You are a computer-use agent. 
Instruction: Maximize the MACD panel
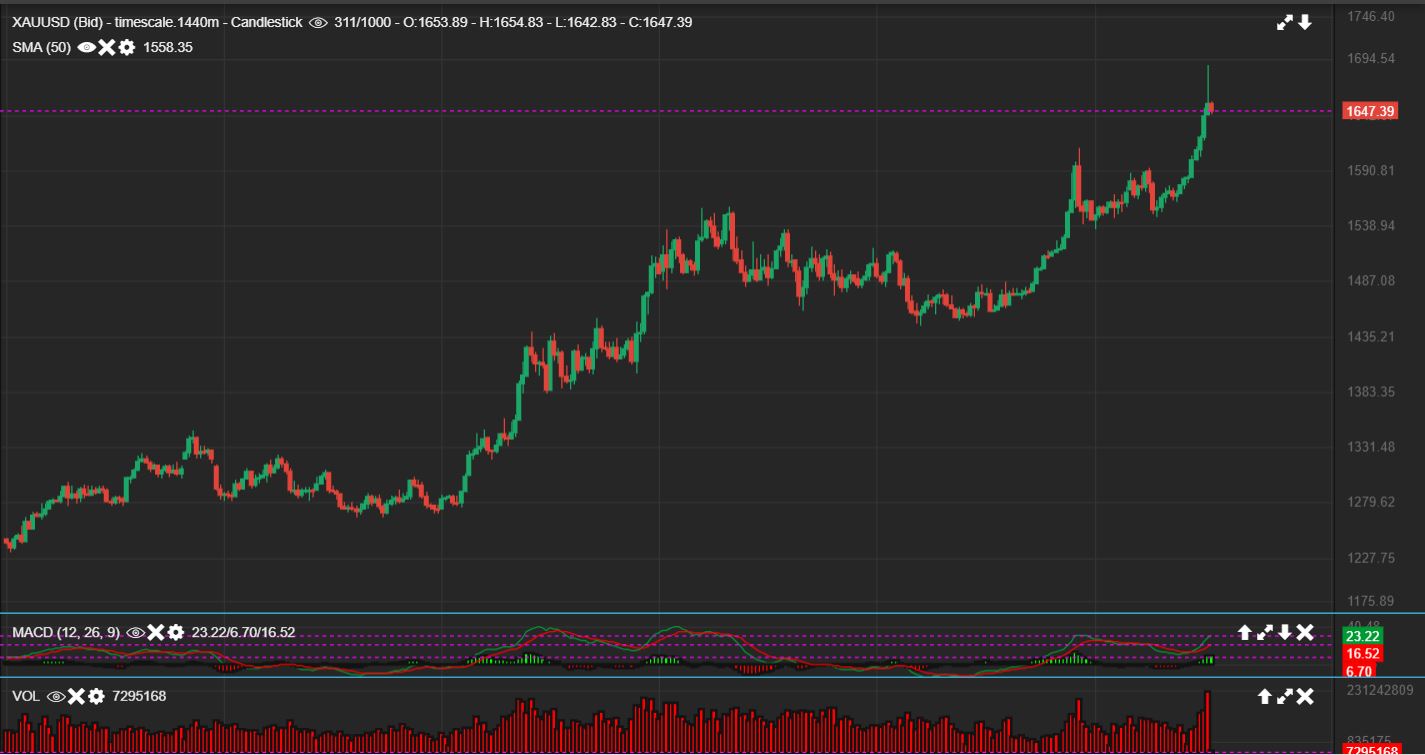click(1265, 632)
